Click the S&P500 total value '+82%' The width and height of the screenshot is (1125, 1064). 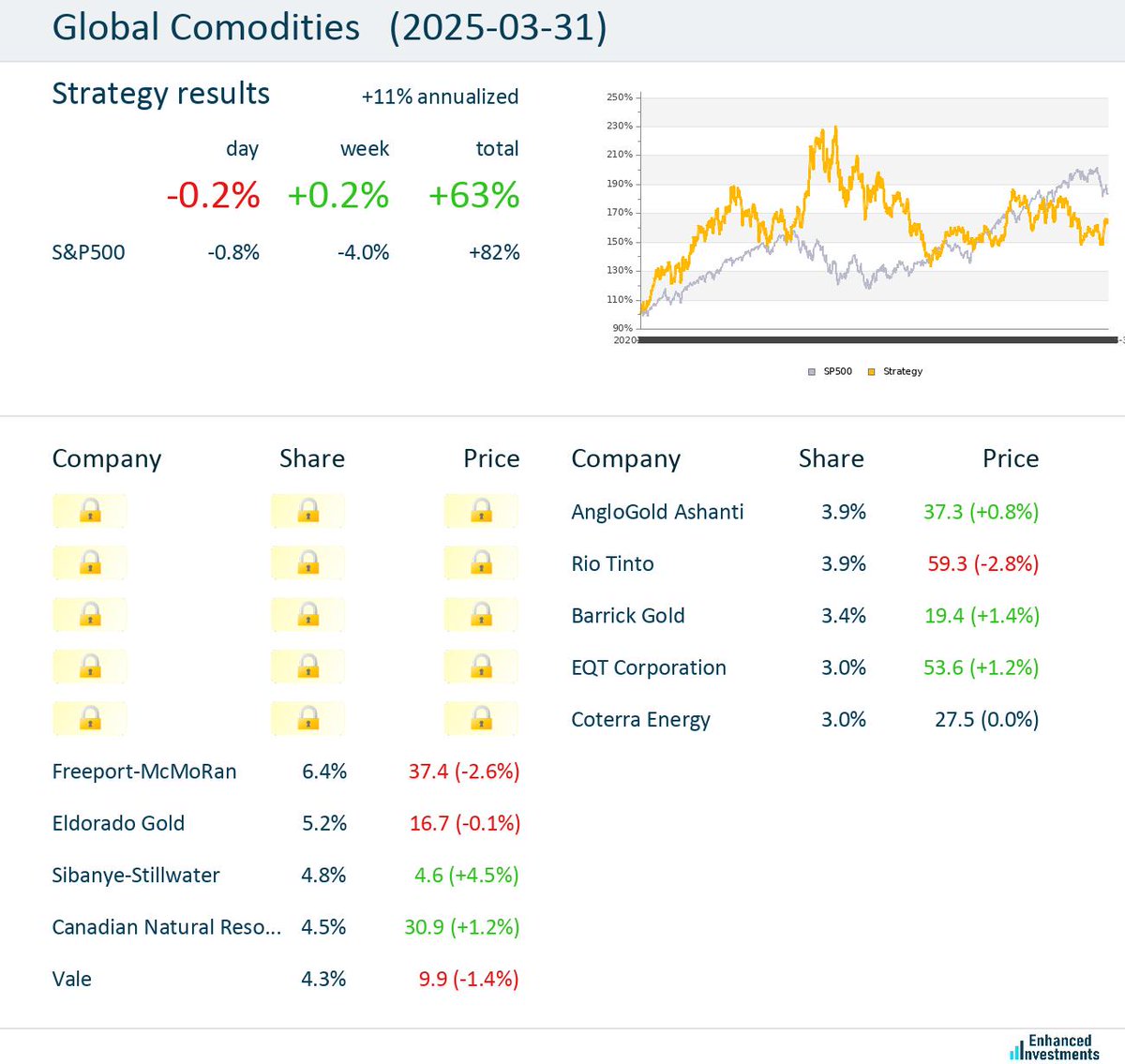(494, 252)
